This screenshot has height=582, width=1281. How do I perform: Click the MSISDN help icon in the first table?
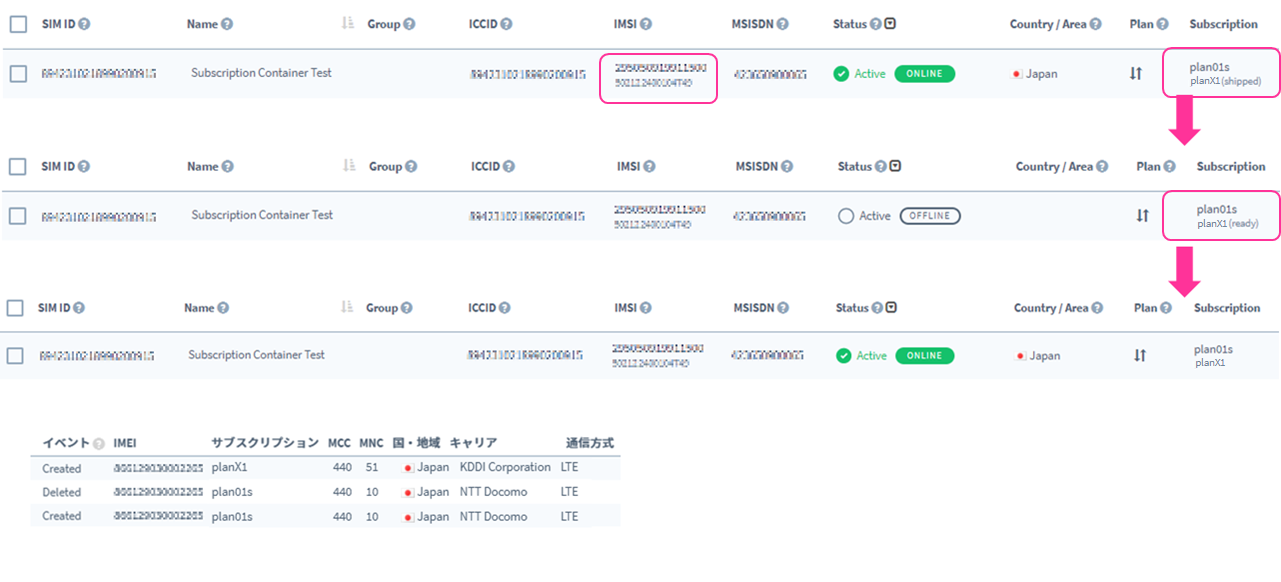782,24
